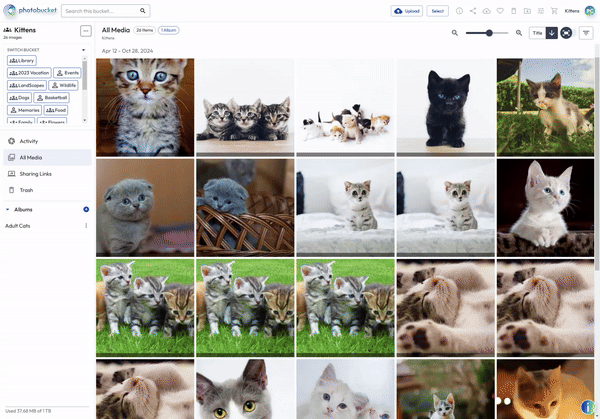The height and width of the screenshot is (419, 600).
Task: Open the black kitten photo
Action: [x=446, y=107]
